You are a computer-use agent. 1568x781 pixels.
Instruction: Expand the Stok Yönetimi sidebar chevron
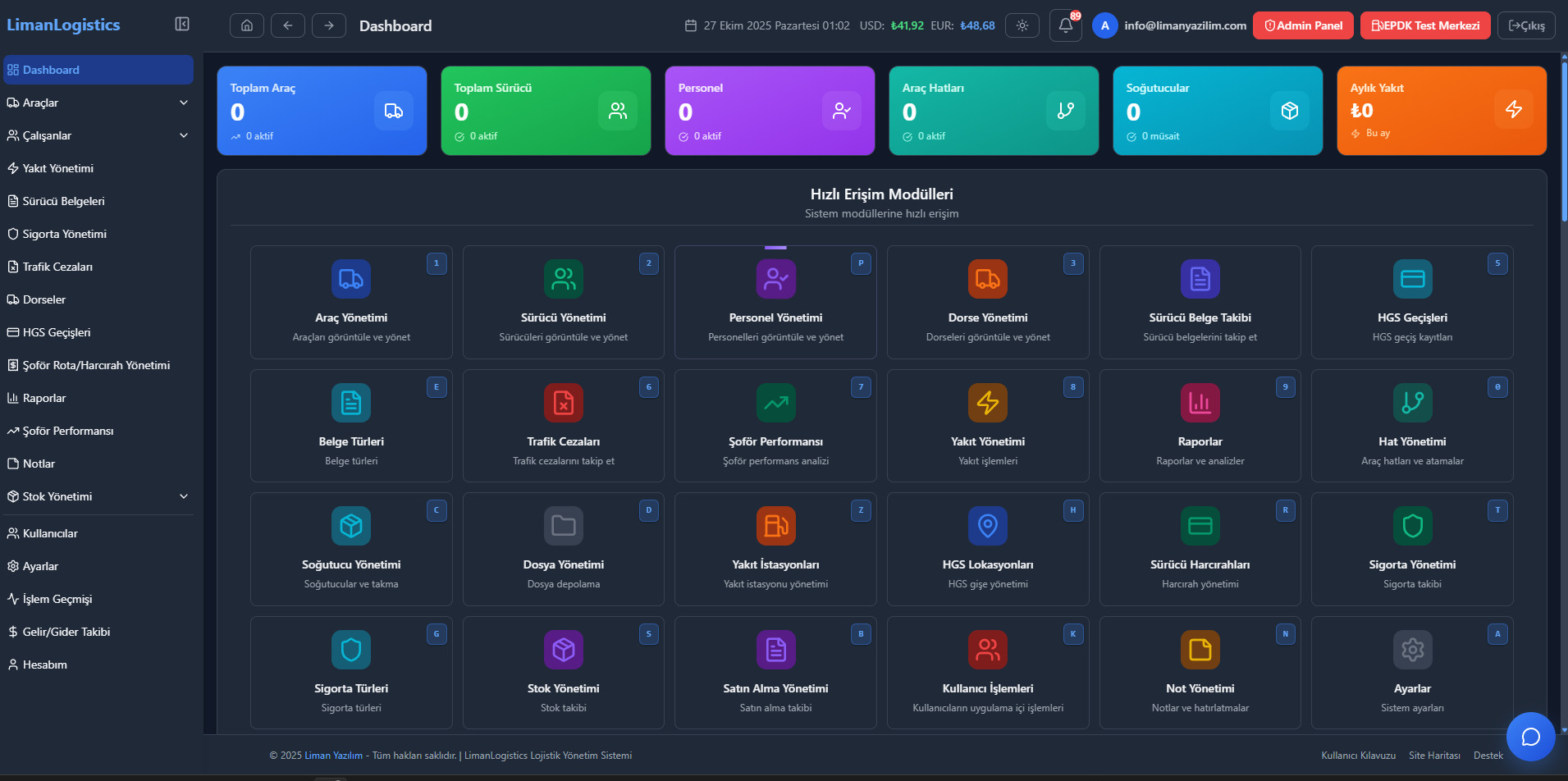tap(184, 496)
